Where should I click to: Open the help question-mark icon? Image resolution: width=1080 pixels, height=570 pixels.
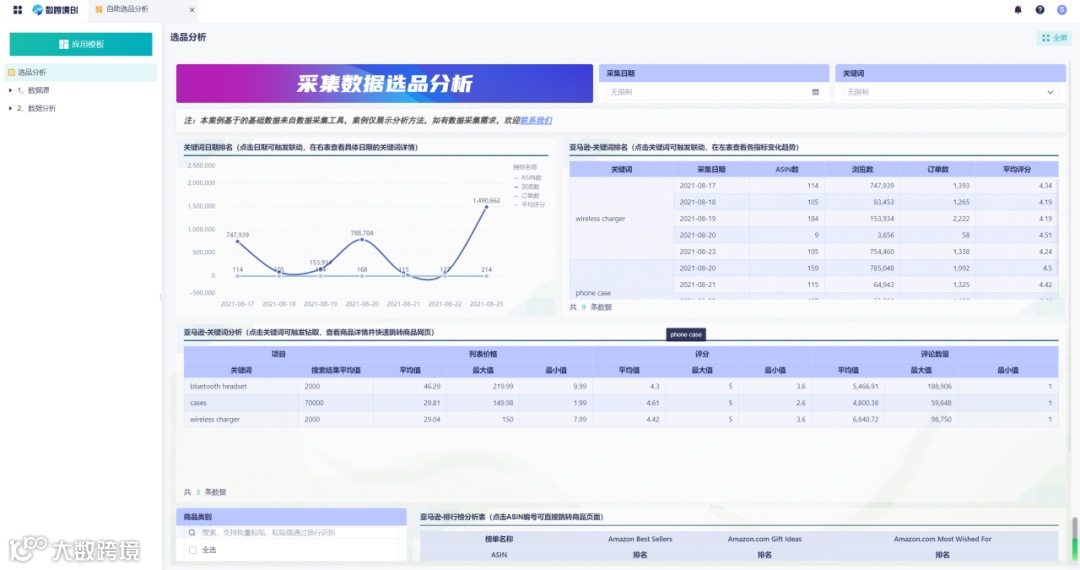pyautogui.click(x=1040, y=10)
